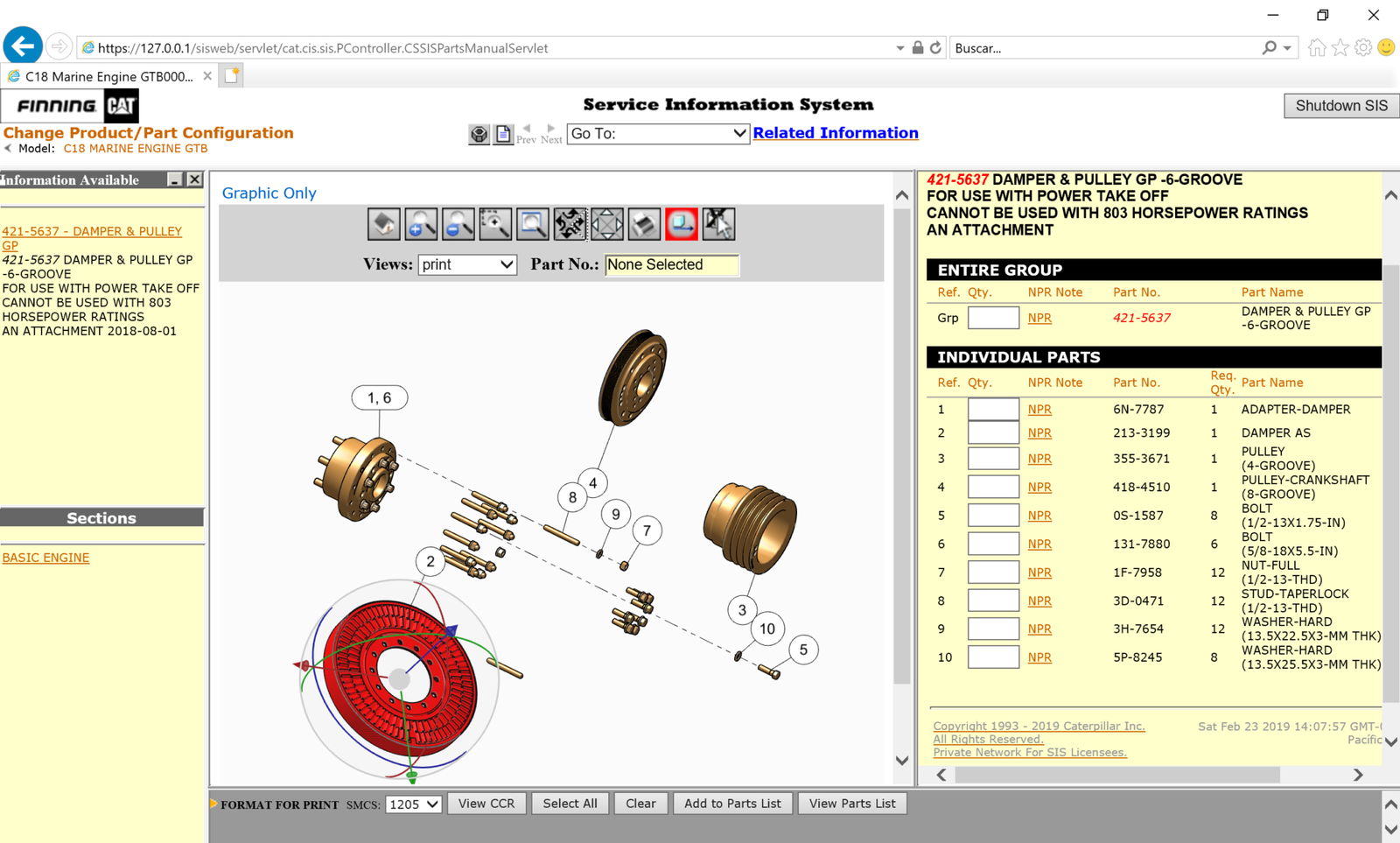Open the Views dropdown showing print
The width and height of the screenshot is (1400, 843).
coord(467,264)
